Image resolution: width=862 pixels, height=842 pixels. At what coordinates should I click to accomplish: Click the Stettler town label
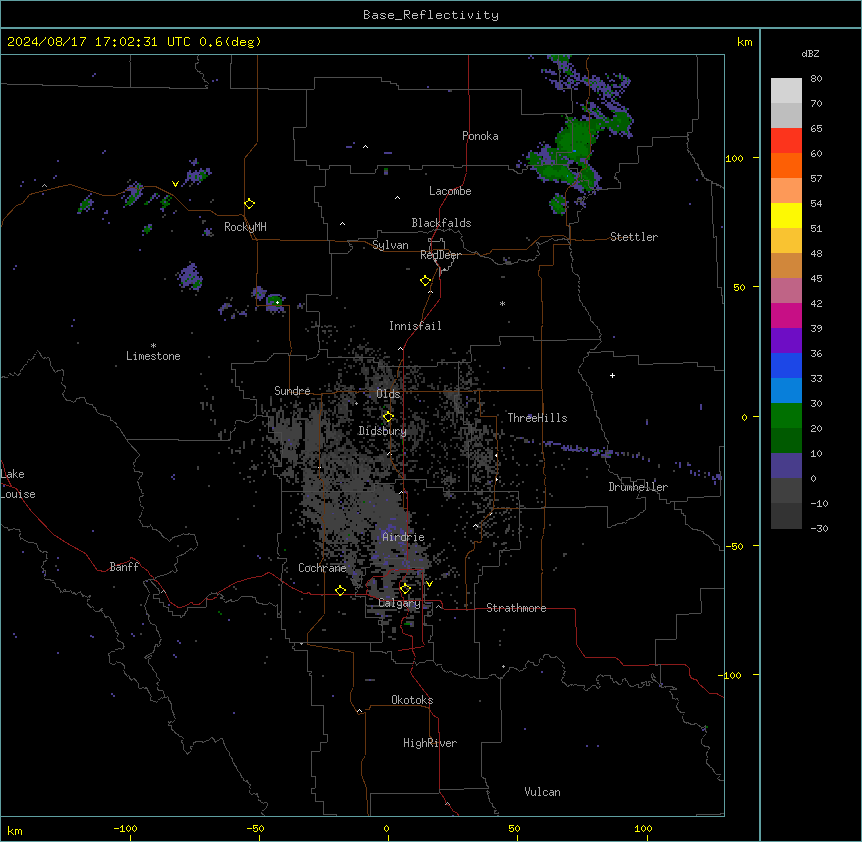coord(634,237)
